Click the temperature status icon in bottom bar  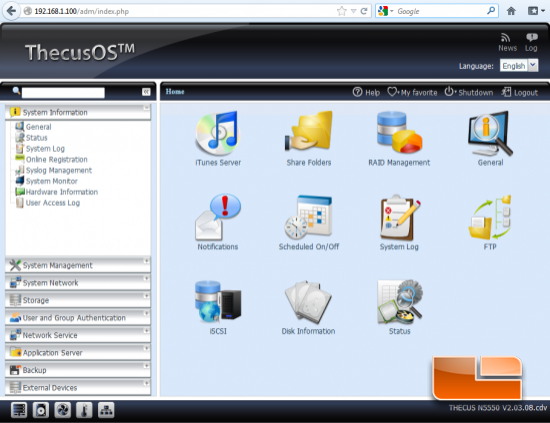click(84, 410)
